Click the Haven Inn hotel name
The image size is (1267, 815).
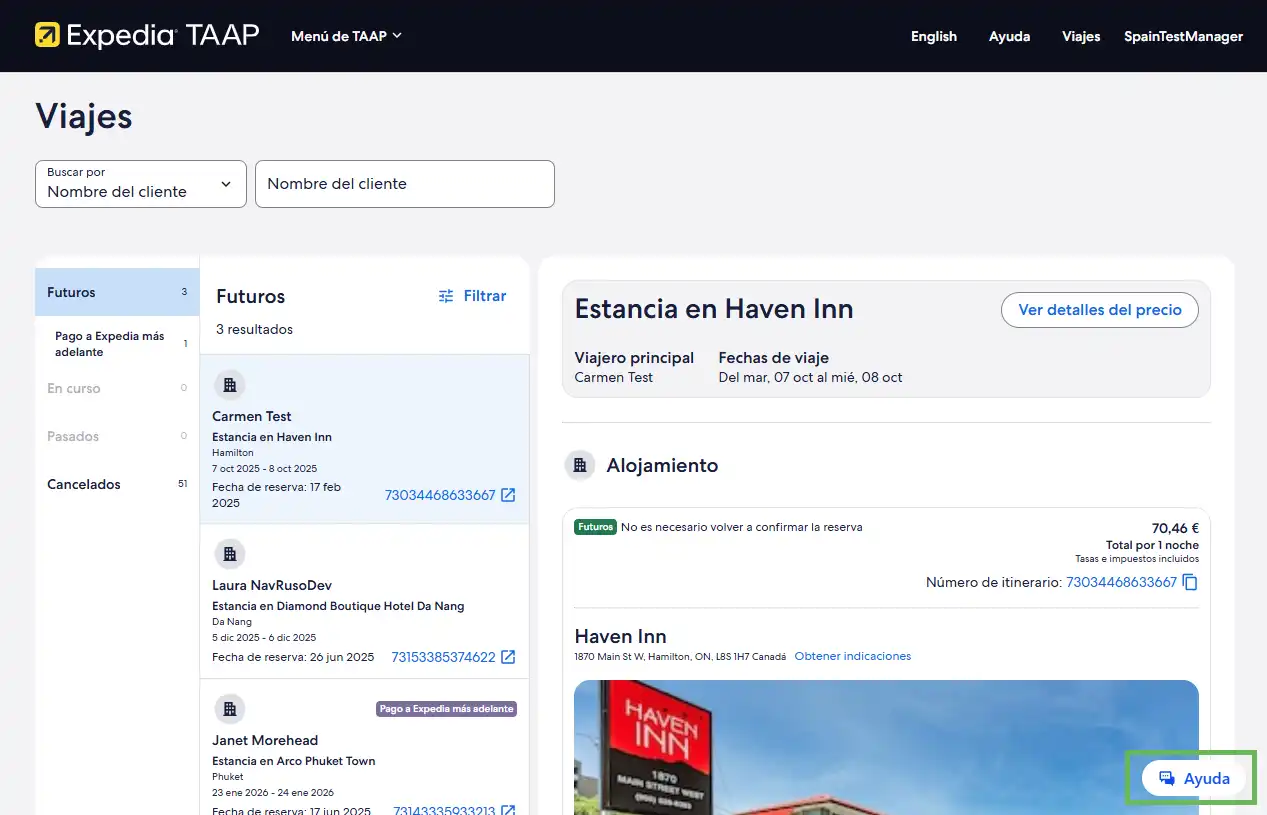pos(620,636)
